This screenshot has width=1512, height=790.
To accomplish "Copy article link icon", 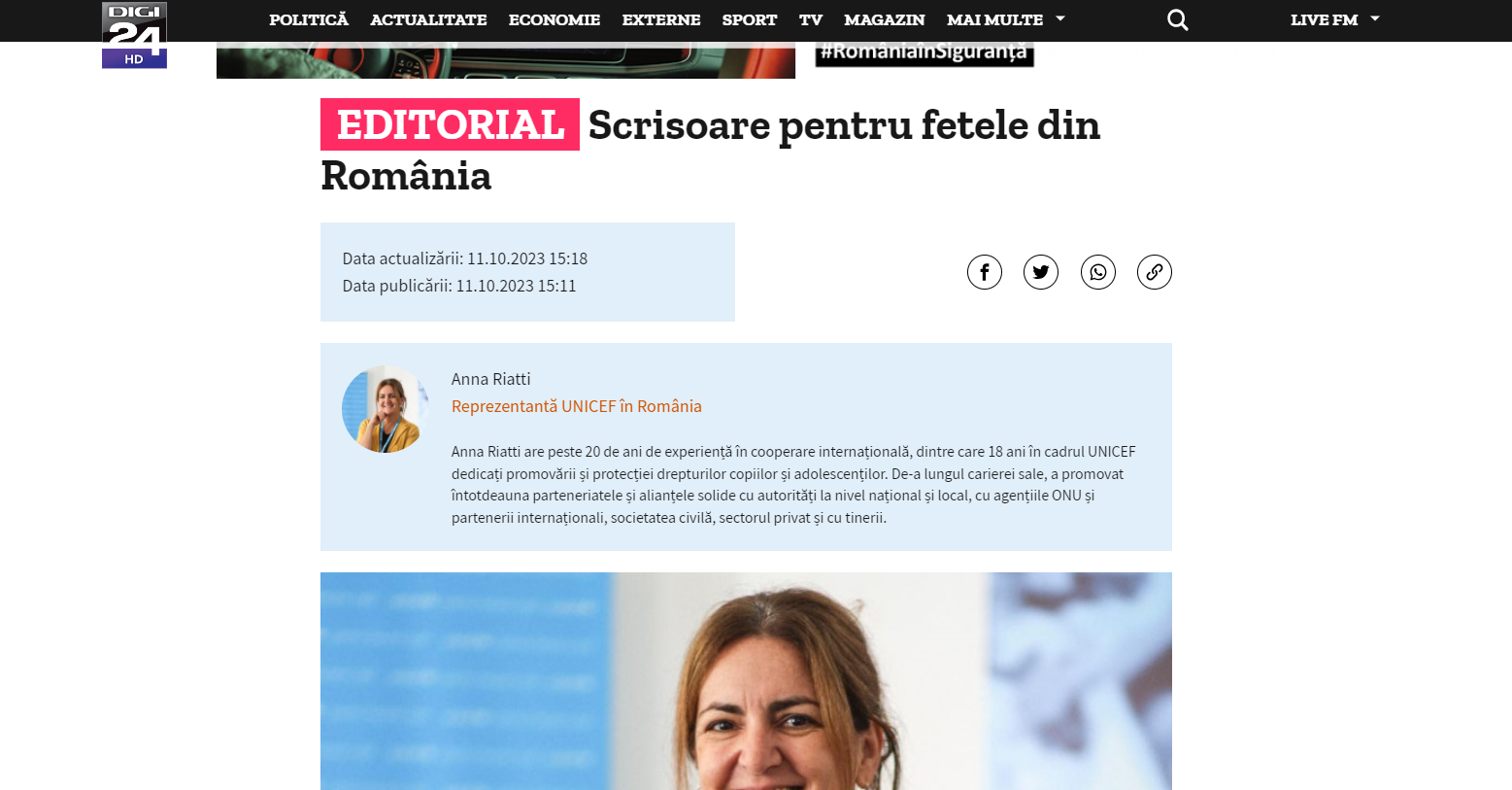I will pyautogui.click(x=1154, y=272).
